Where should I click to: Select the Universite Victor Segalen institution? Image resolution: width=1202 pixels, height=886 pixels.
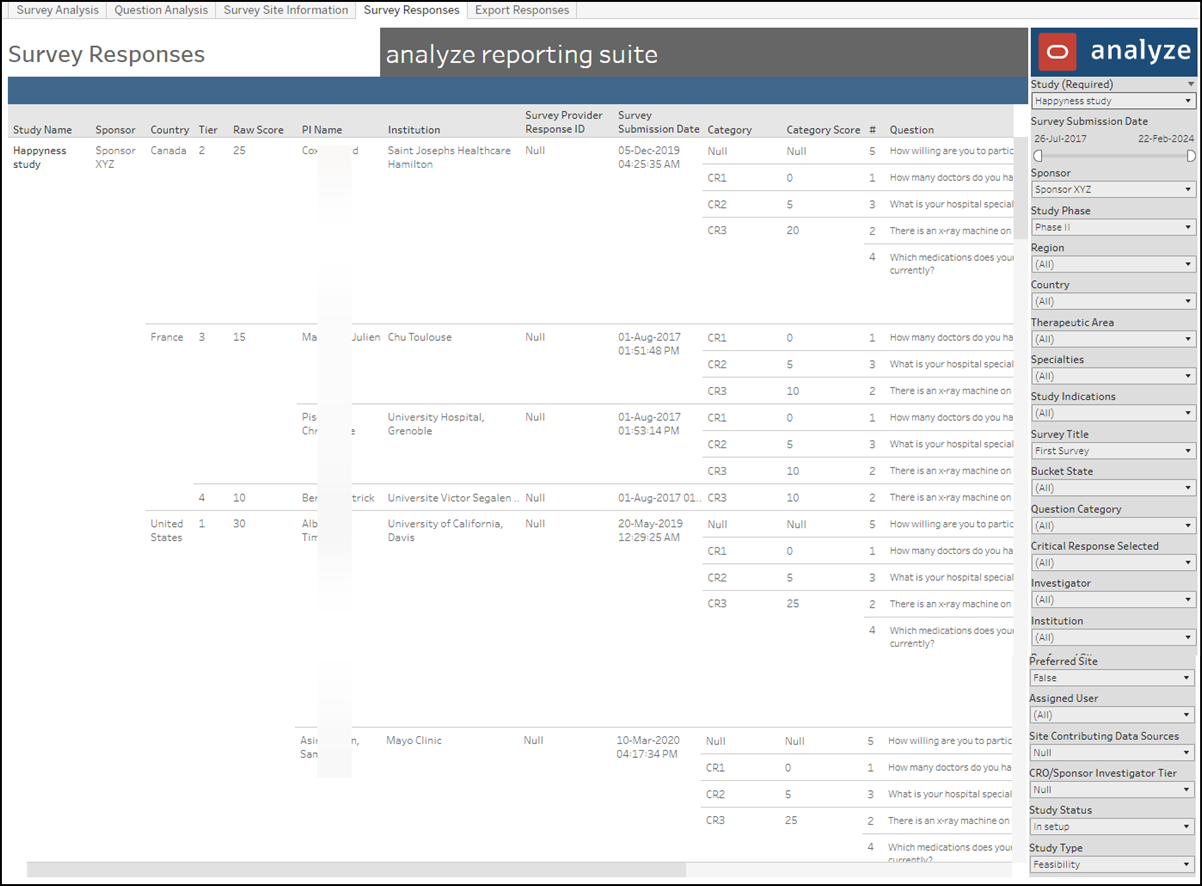(x=453, y=497)
